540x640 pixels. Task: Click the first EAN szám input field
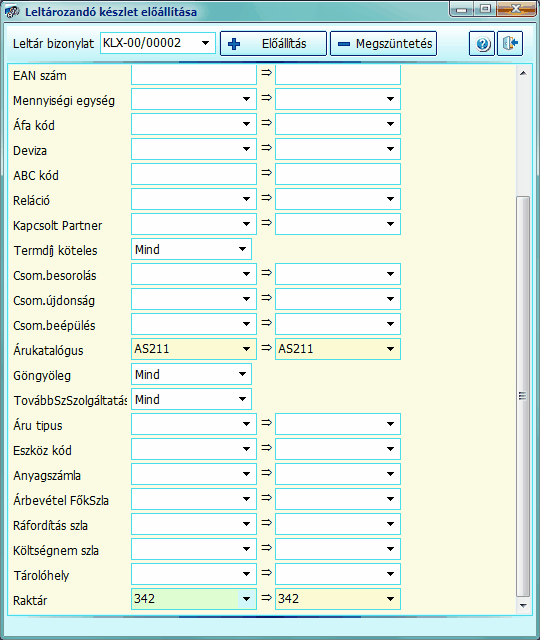coord(194,74)
